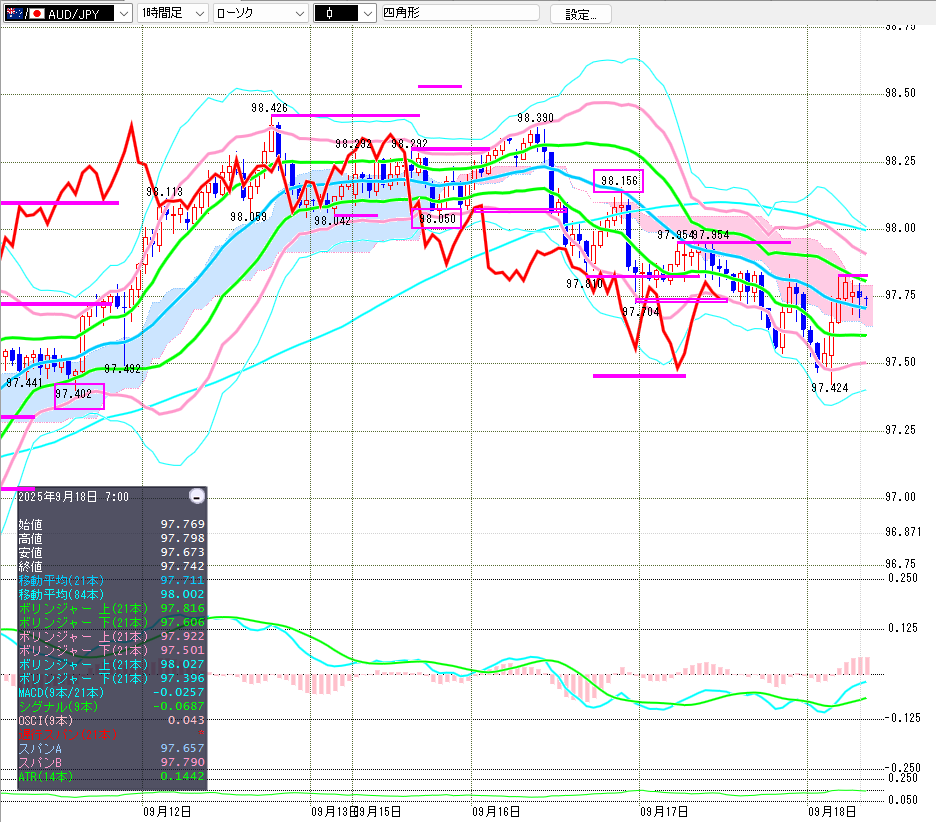The width and height of the screenshot is (936, 822).
Task: Select the MACD(9本/21本) row in data panel
Action: [110, 692]
